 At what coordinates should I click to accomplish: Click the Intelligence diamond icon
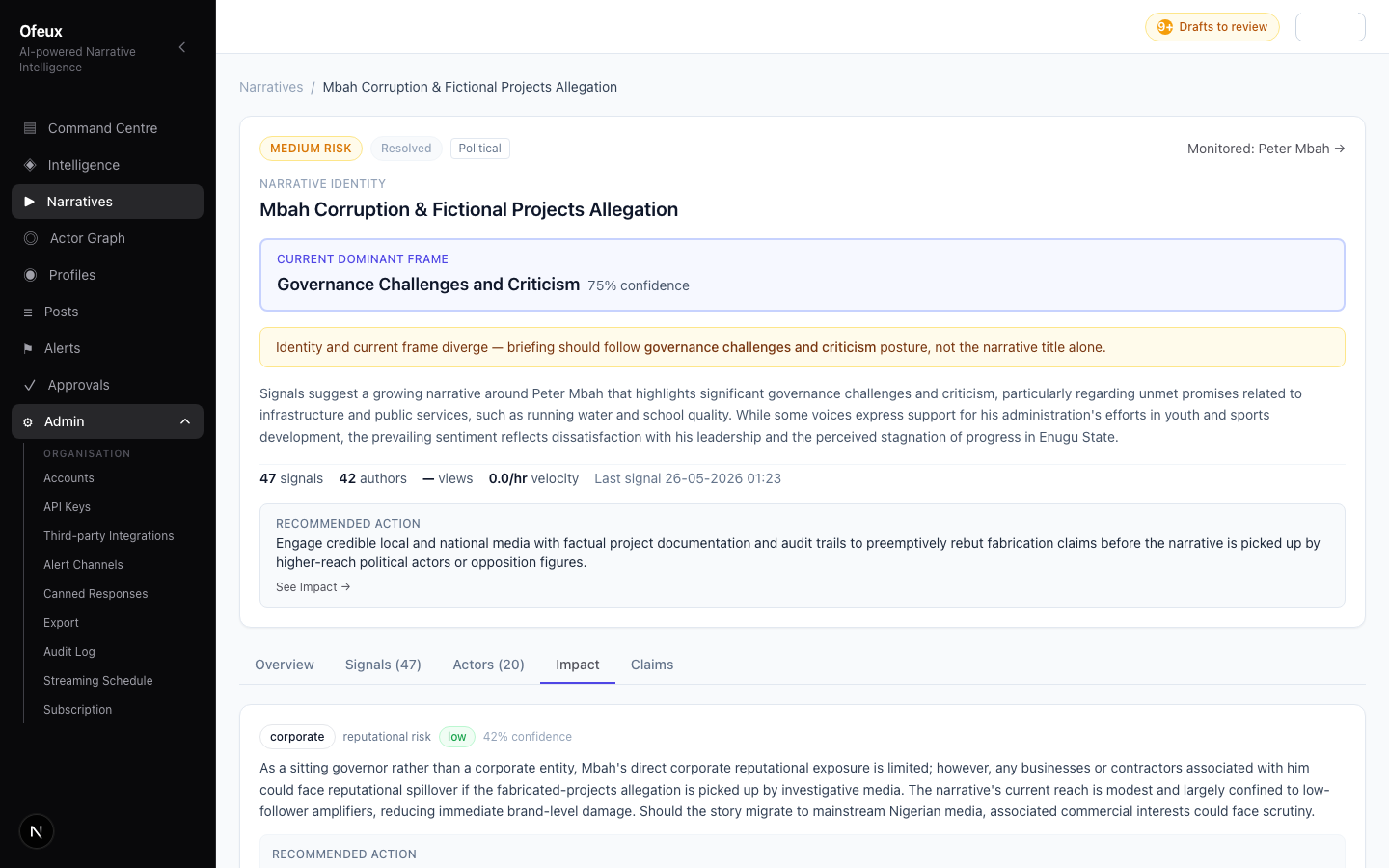30,165
